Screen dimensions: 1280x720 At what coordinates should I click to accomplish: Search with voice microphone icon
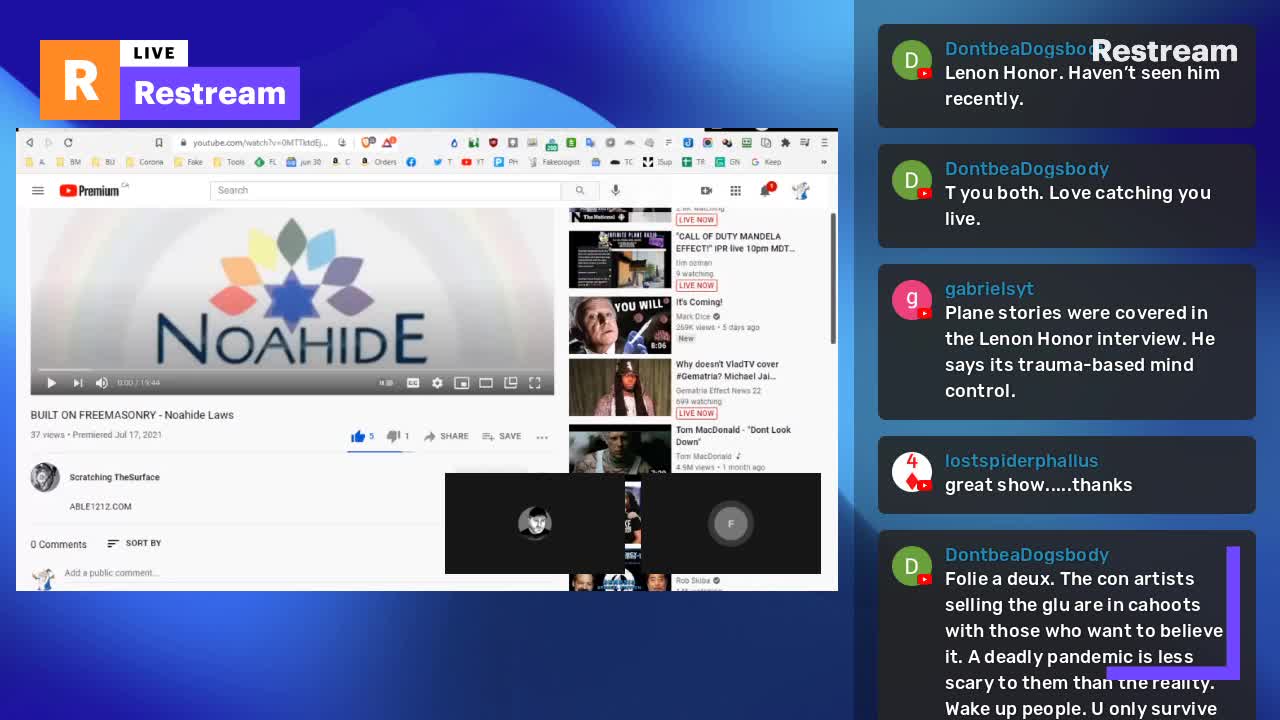[615, 190]
